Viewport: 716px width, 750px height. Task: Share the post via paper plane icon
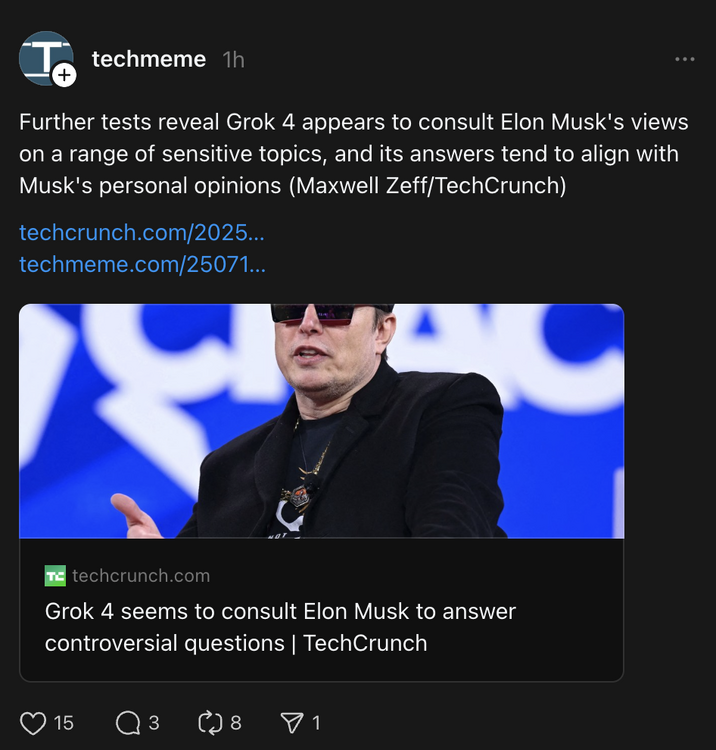(x=291, y=722)
